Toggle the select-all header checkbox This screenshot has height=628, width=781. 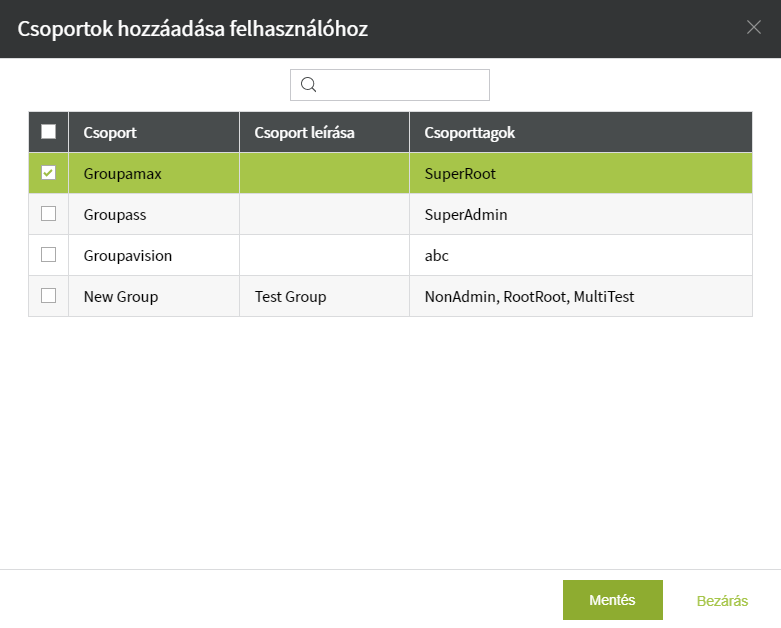(x=48, y=131)
